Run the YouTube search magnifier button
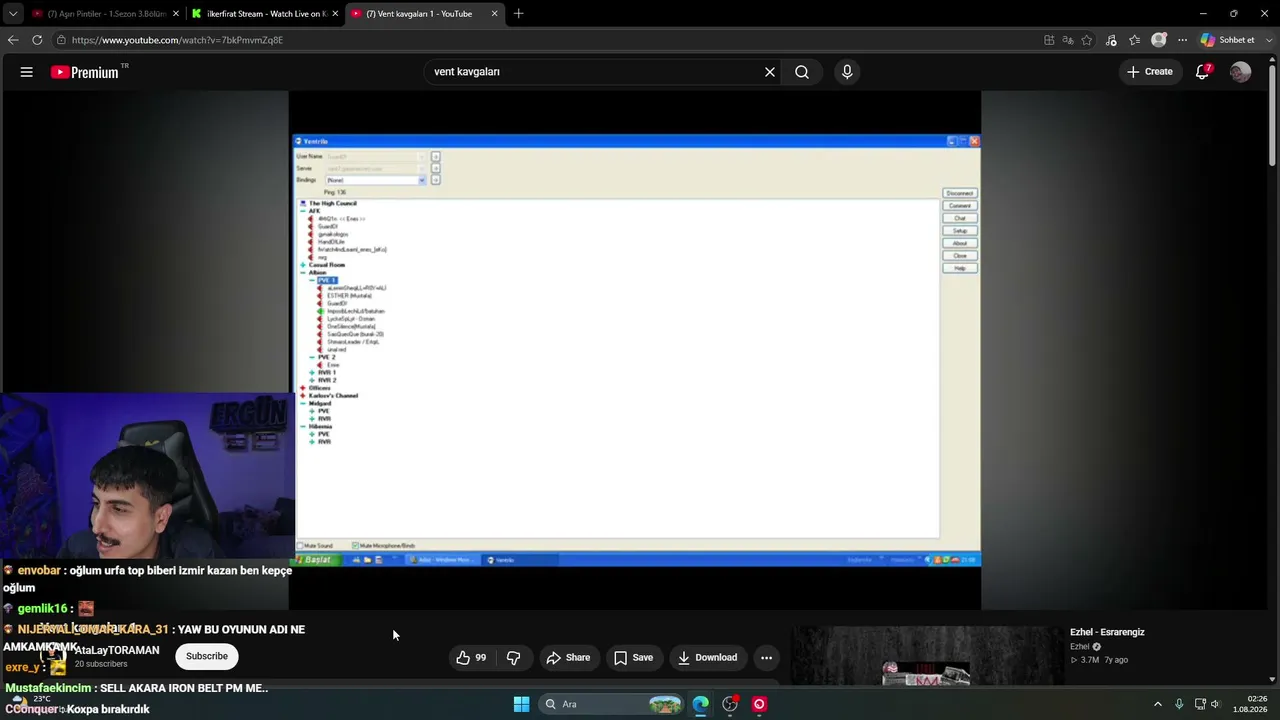Screen dimensions: 1280x720 [802, 72]
